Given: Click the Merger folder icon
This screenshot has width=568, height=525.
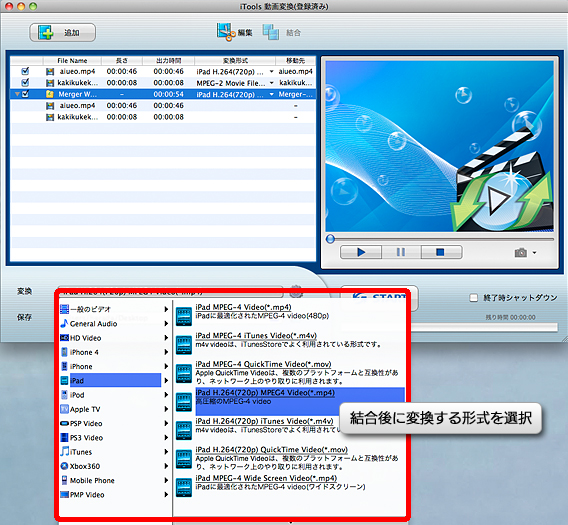Looking at the screenshot, I should pyautogui.click(x=50, y=94).
